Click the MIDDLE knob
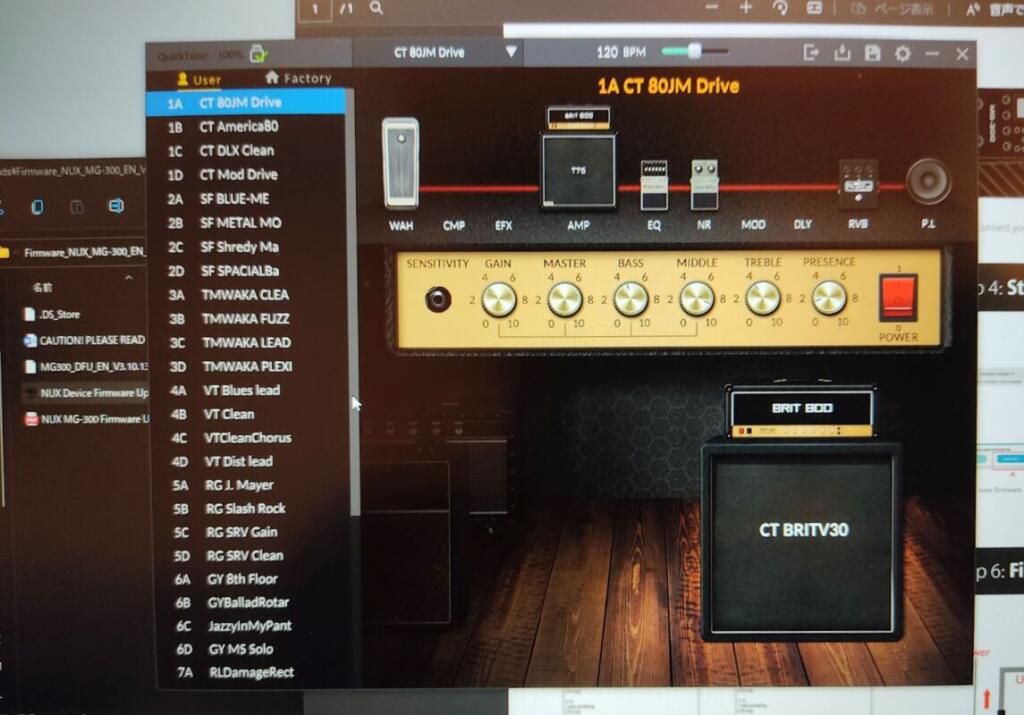The image size is (1024, 715). pos(697,298)
